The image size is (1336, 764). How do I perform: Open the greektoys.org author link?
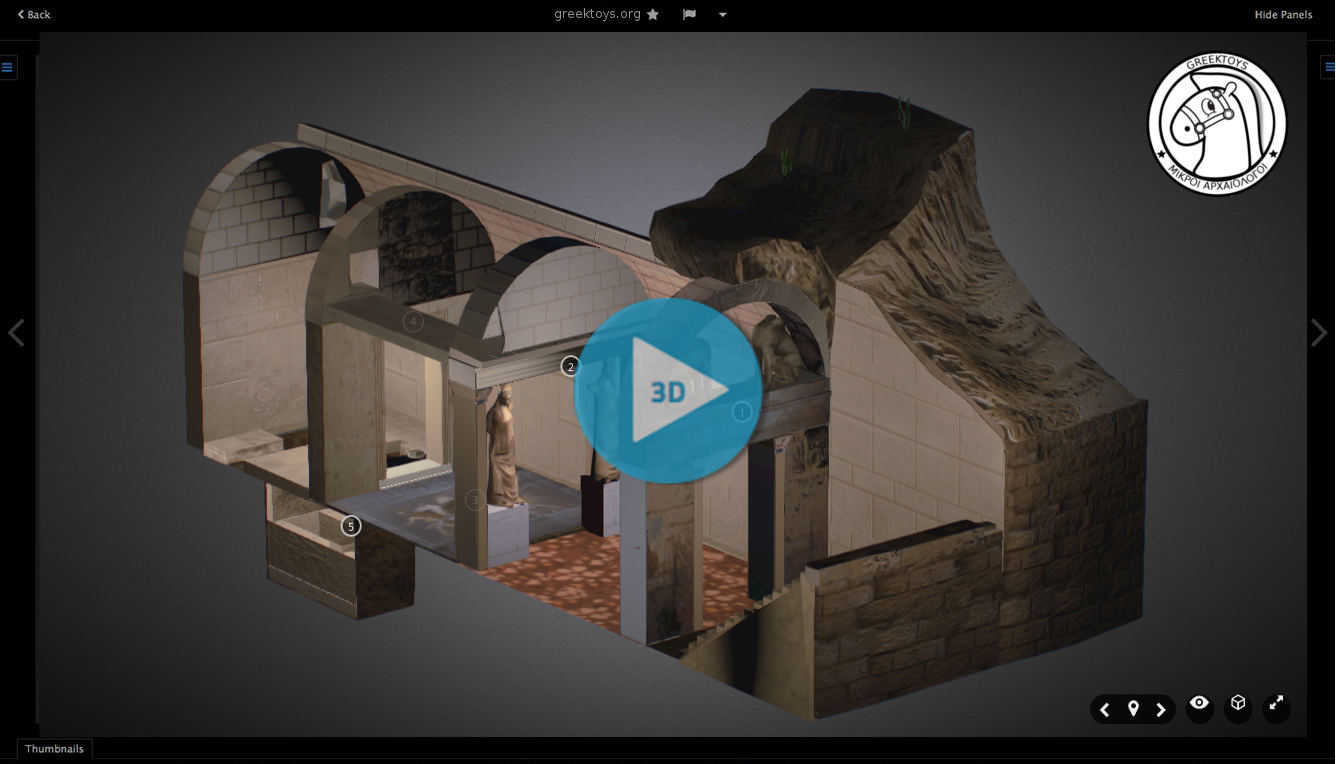pos(597,14)
